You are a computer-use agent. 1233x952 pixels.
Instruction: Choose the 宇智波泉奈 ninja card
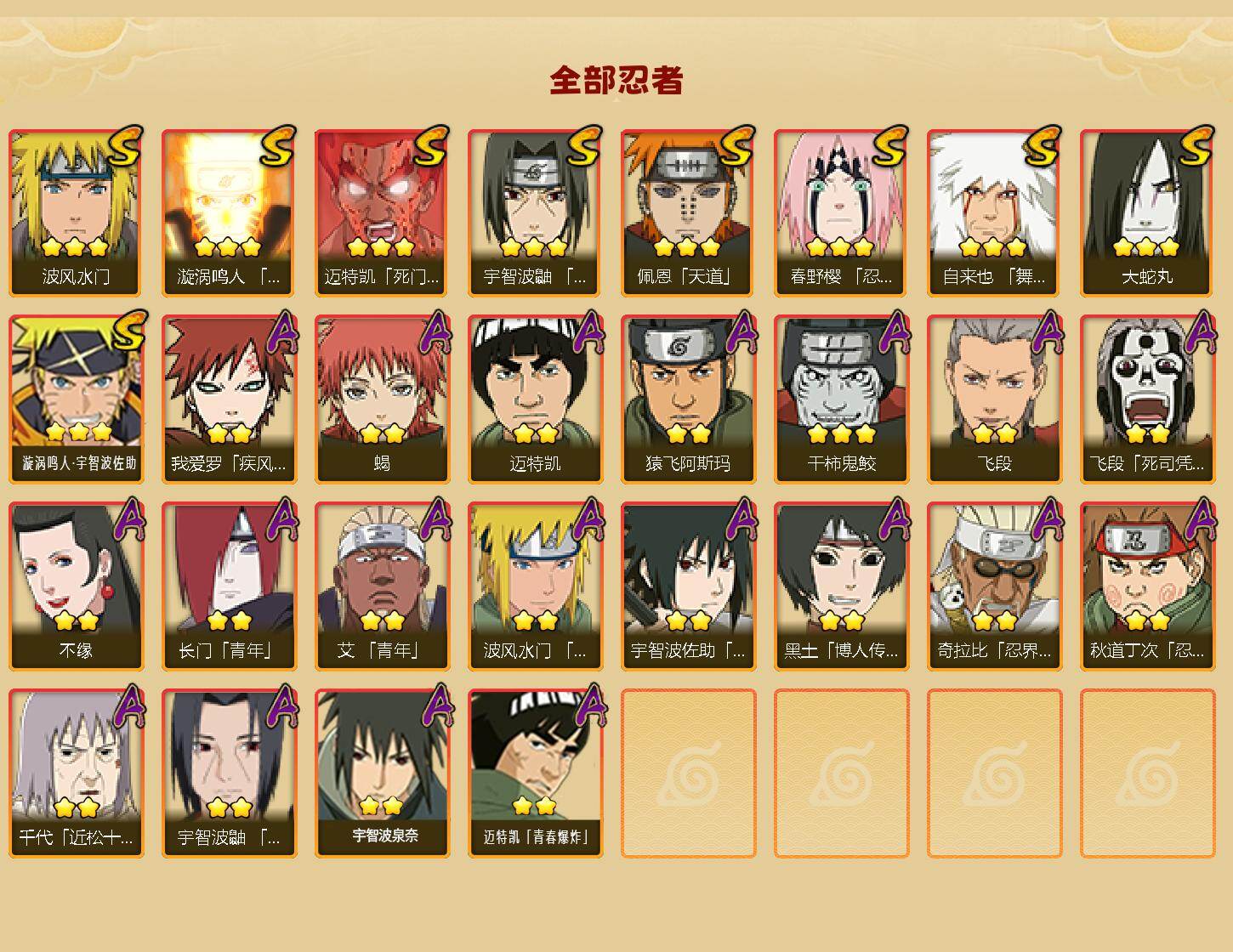point(382,773)
